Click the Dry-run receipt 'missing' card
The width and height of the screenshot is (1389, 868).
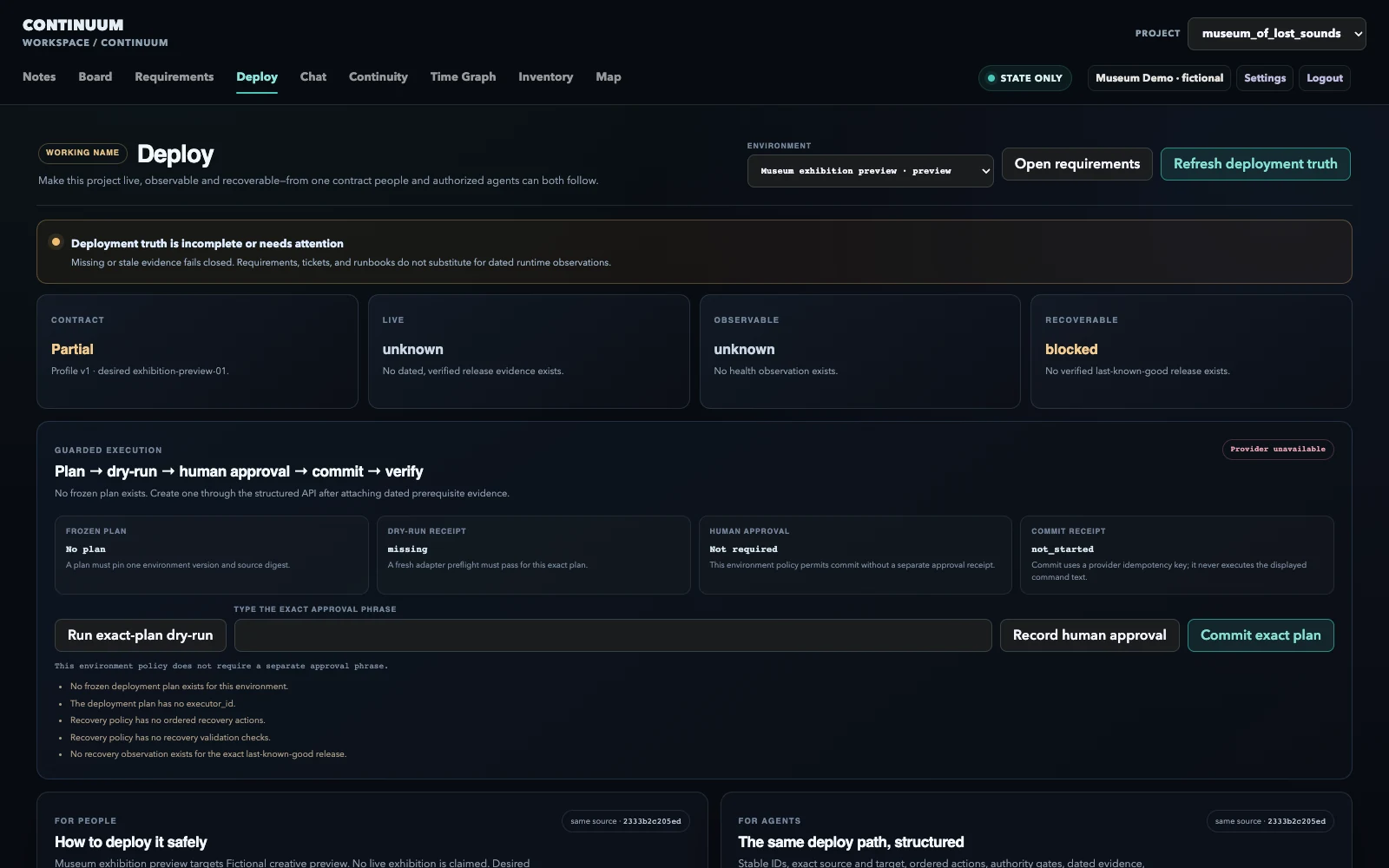533,556
